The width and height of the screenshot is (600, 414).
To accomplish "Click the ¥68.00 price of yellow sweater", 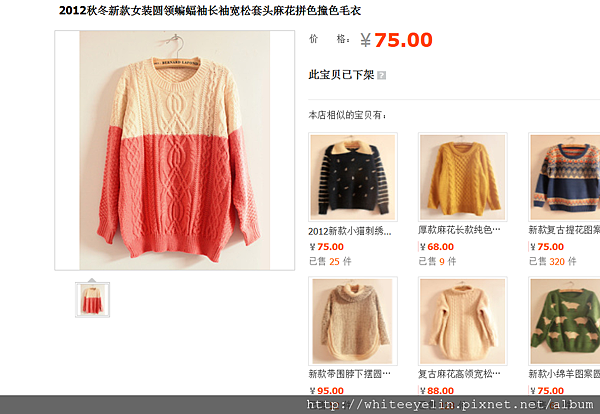I will [x=437, y=247].
